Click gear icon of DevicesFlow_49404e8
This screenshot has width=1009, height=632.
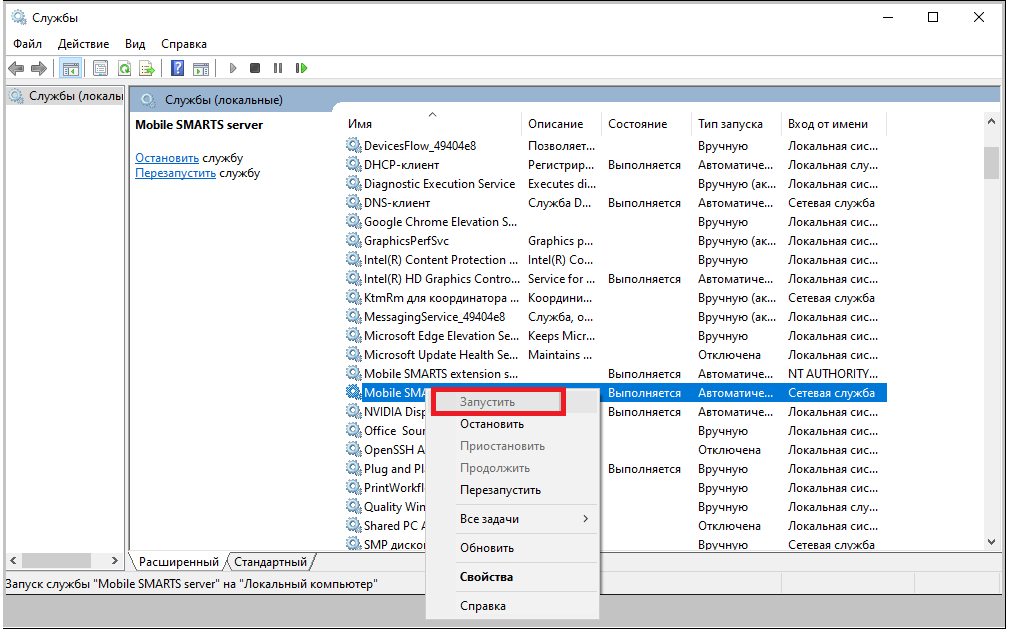[354, 145]
